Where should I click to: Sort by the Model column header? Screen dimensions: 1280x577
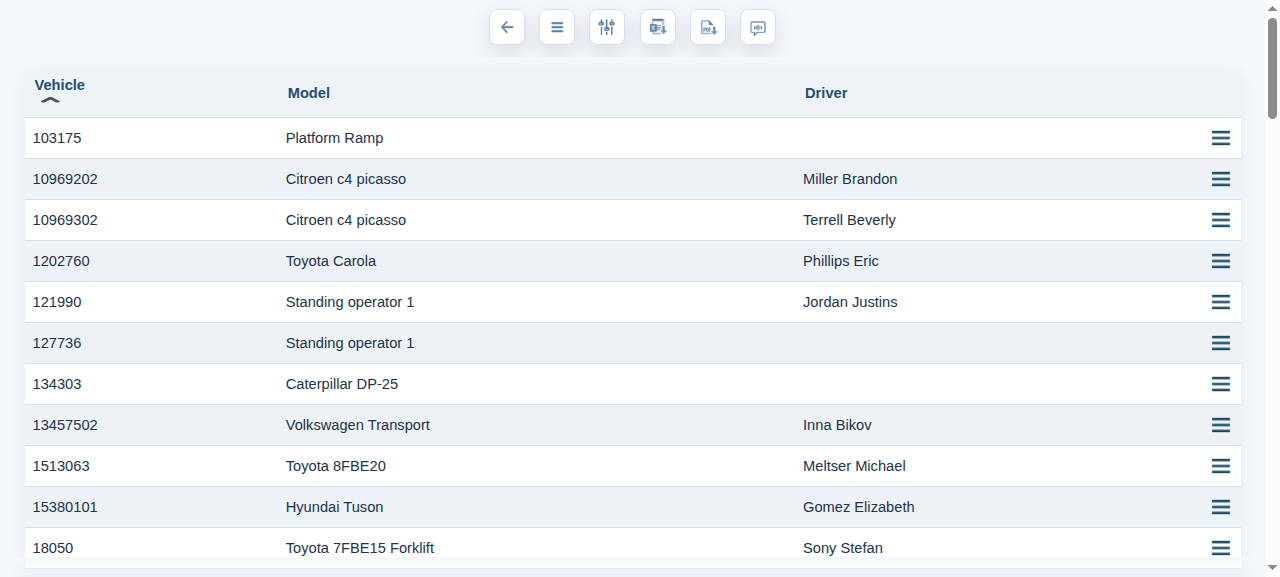(x=309, y=93)
